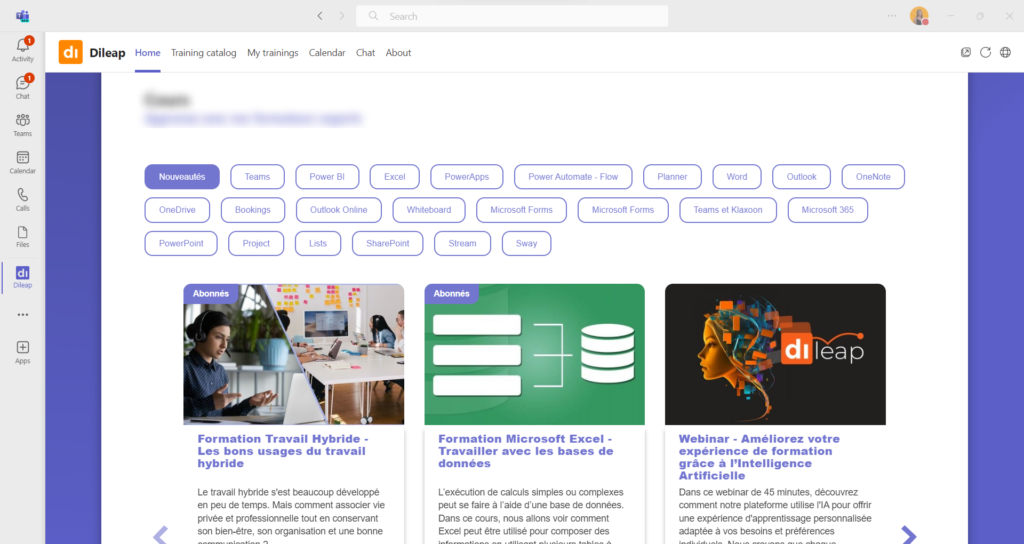
Task: Select the Teams et Klaxoon filter
Action: click(x=728, y=210)
